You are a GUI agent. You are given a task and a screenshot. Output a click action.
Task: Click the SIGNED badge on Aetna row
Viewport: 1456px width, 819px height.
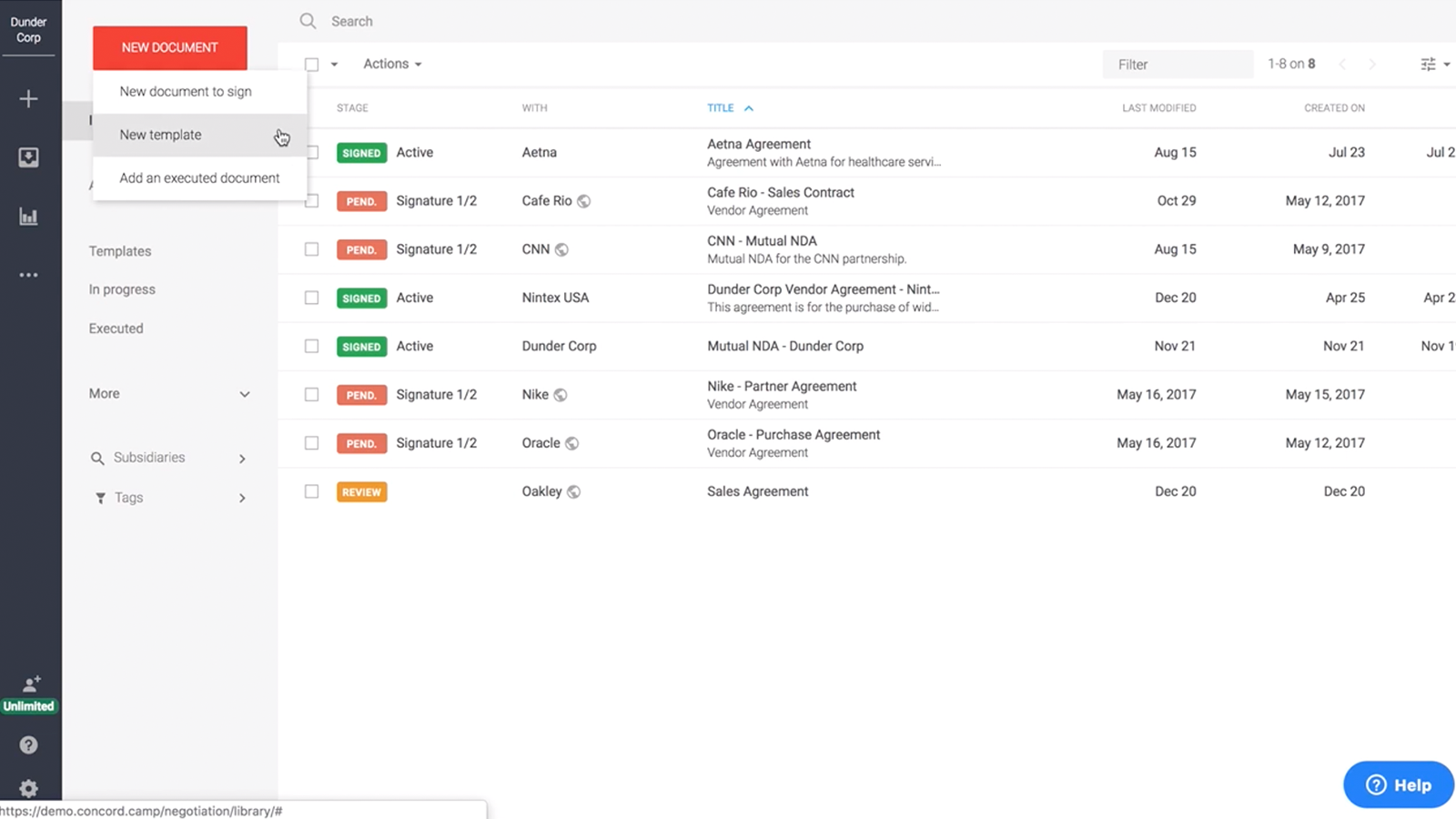(361, 153)
